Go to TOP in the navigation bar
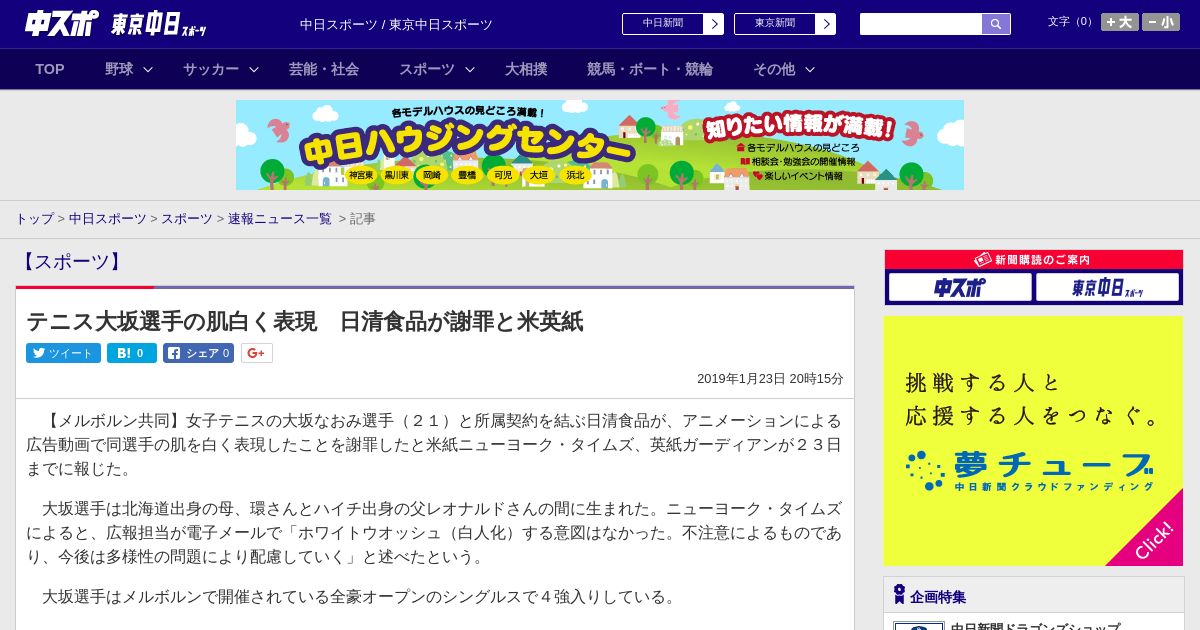The width and height of the screenshot is (1200, 630). [50, 69]
